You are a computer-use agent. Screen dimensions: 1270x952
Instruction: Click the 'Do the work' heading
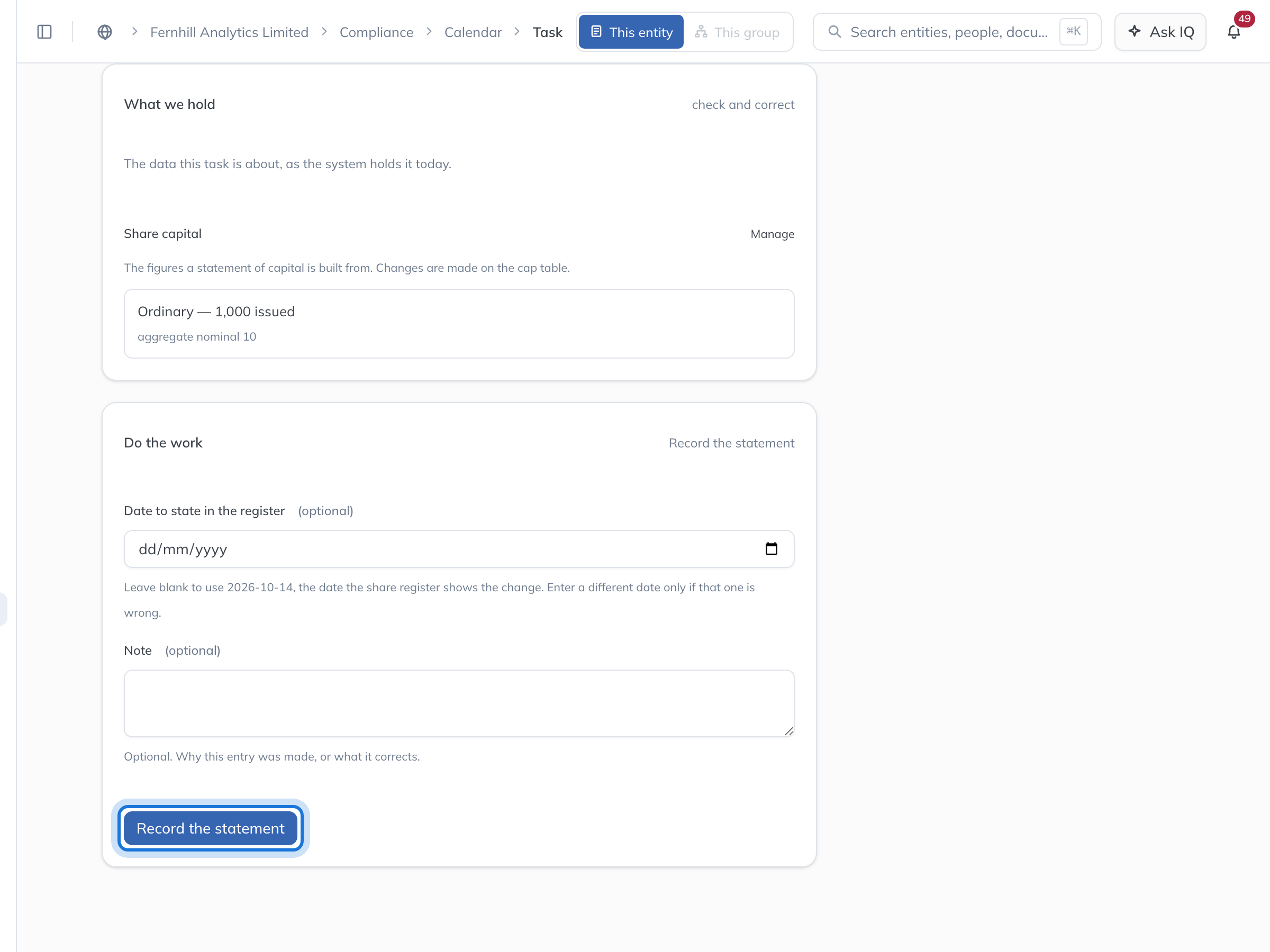163,443
